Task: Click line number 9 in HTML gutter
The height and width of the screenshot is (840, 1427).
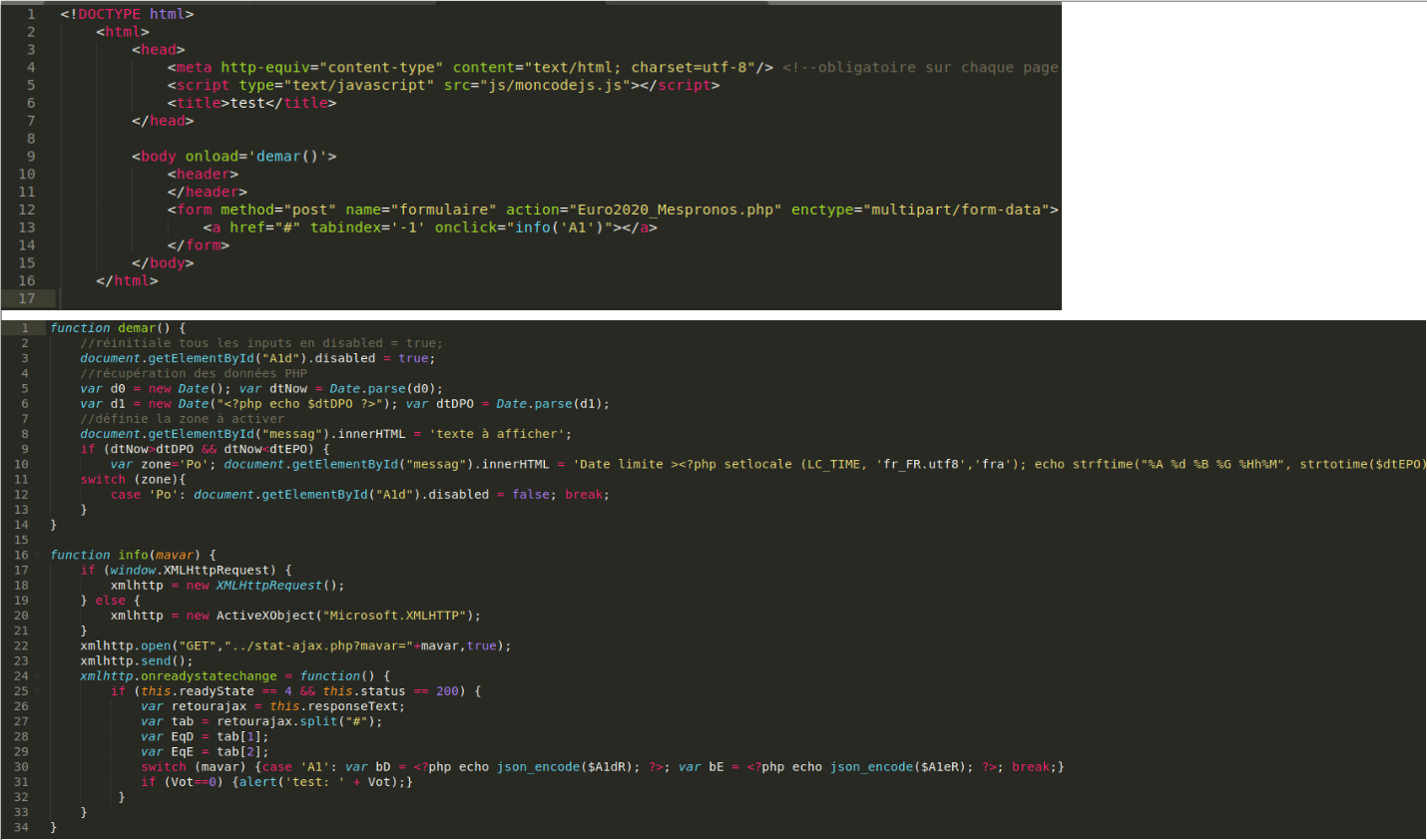Action: pyautogui.click(x=31, y=157)
